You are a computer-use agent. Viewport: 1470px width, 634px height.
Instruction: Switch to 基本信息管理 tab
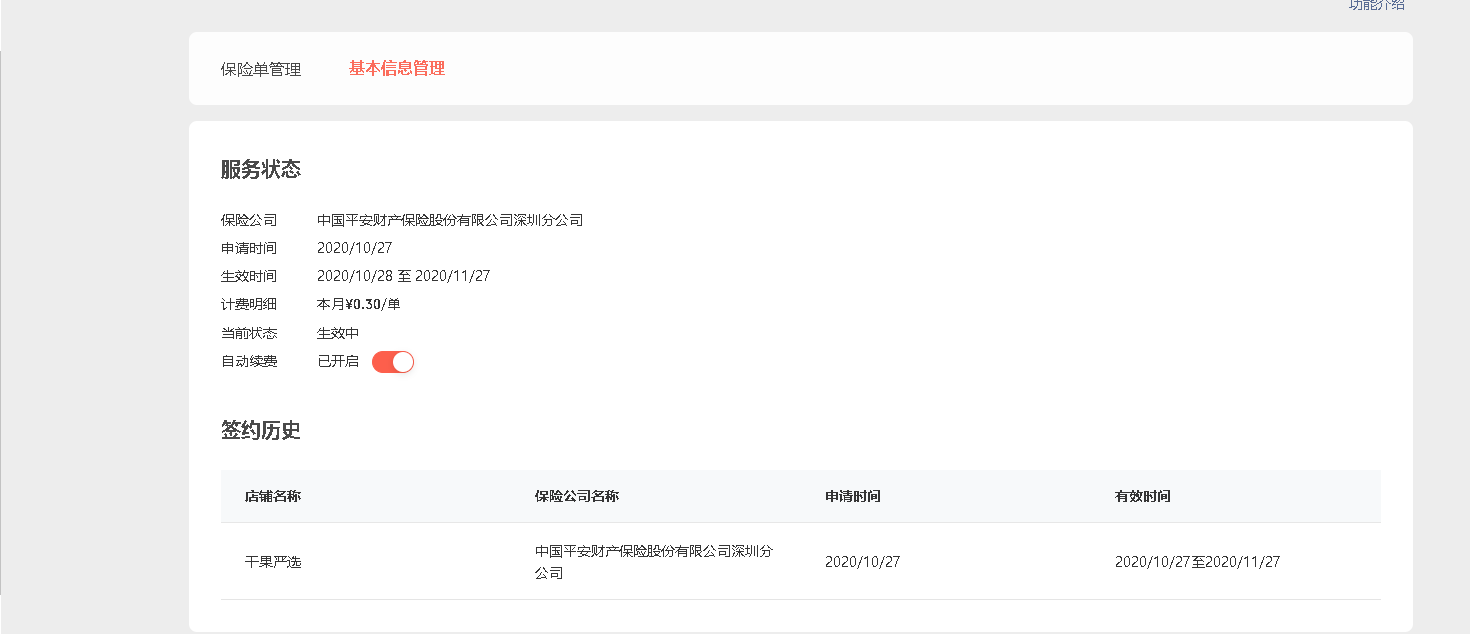397,68
